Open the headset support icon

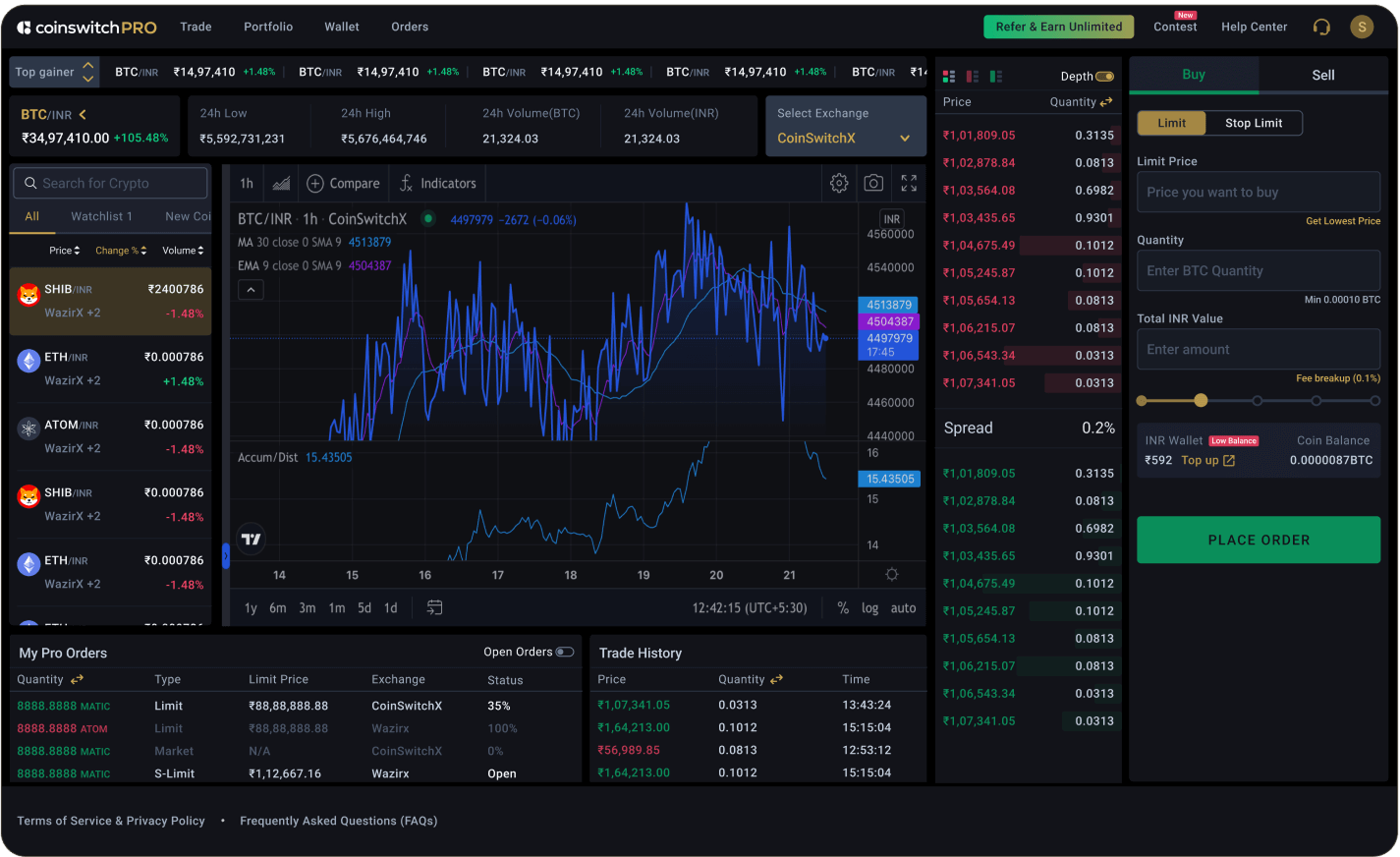pos(1321,28)
